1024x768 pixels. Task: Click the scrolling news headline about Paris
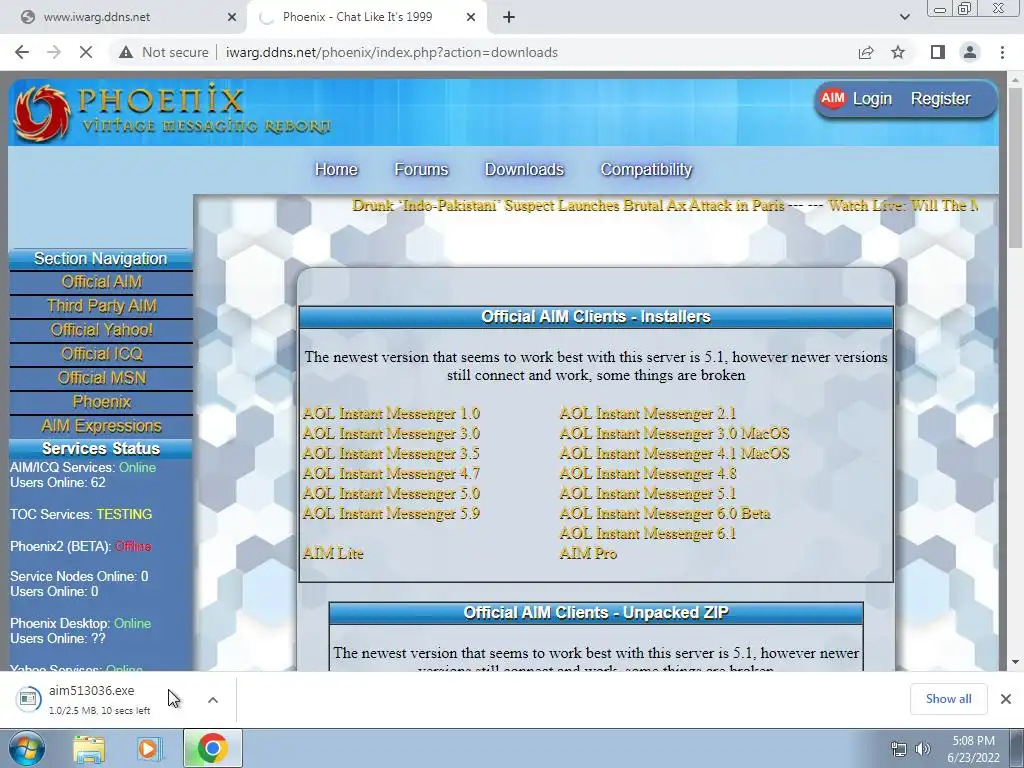click(568, 205)
